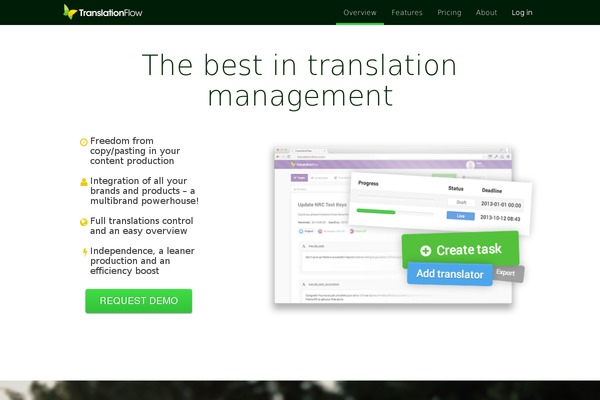The image size is (600, 400).
Task: Click the green progress bar in the product image
Action: tap(375, 211)
